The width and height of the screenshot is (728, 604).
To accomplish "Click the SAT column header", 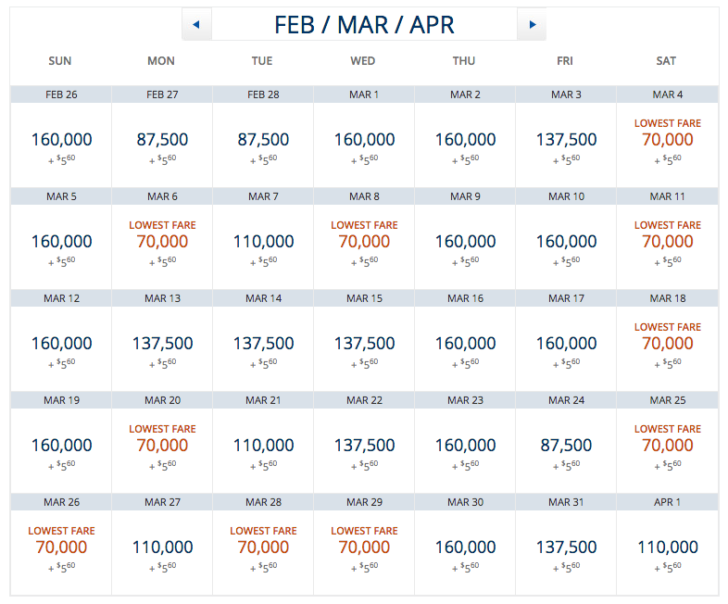I will pos(666,61).
